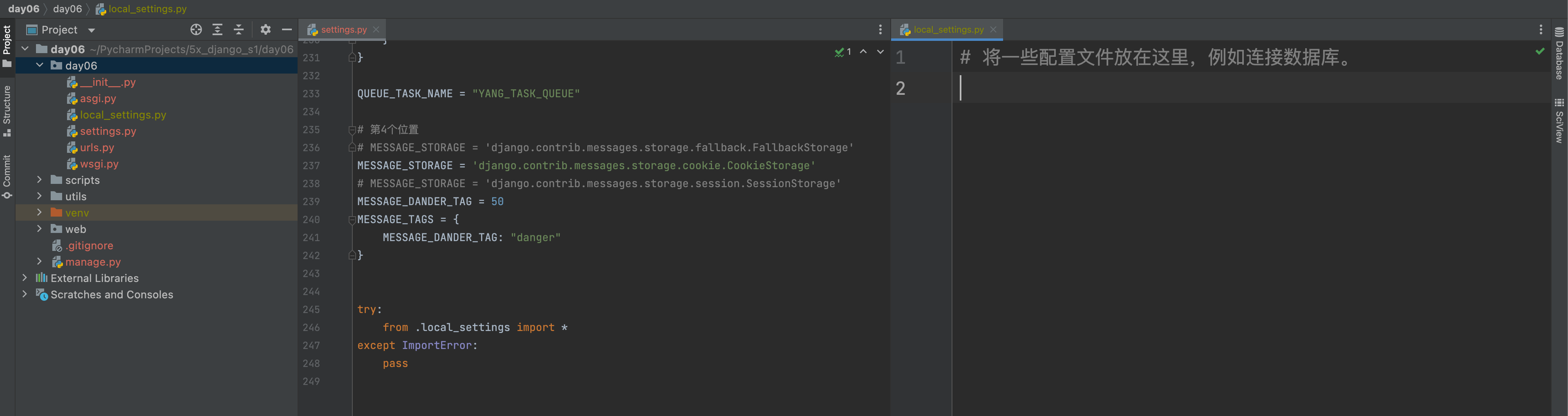Expand External Libraries node
Screen dimensions: 1568x416
pos(25,277)
